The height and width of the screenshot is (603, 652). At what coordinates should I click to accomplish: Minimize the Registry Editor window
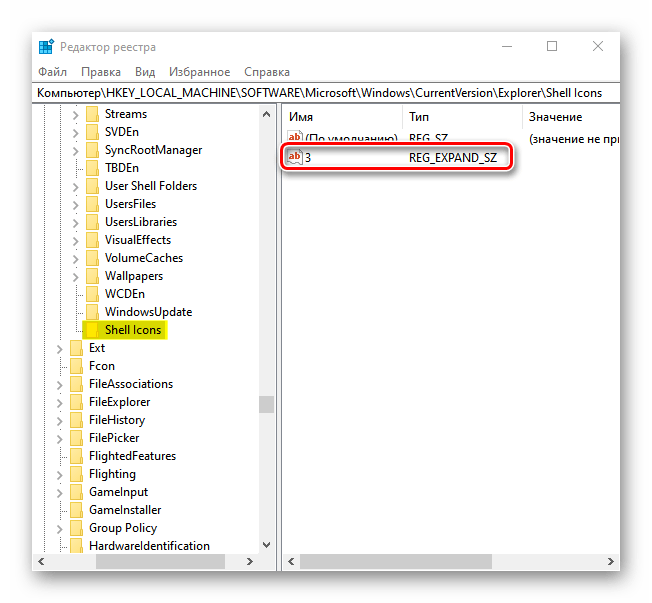click(x=507, y=46)
